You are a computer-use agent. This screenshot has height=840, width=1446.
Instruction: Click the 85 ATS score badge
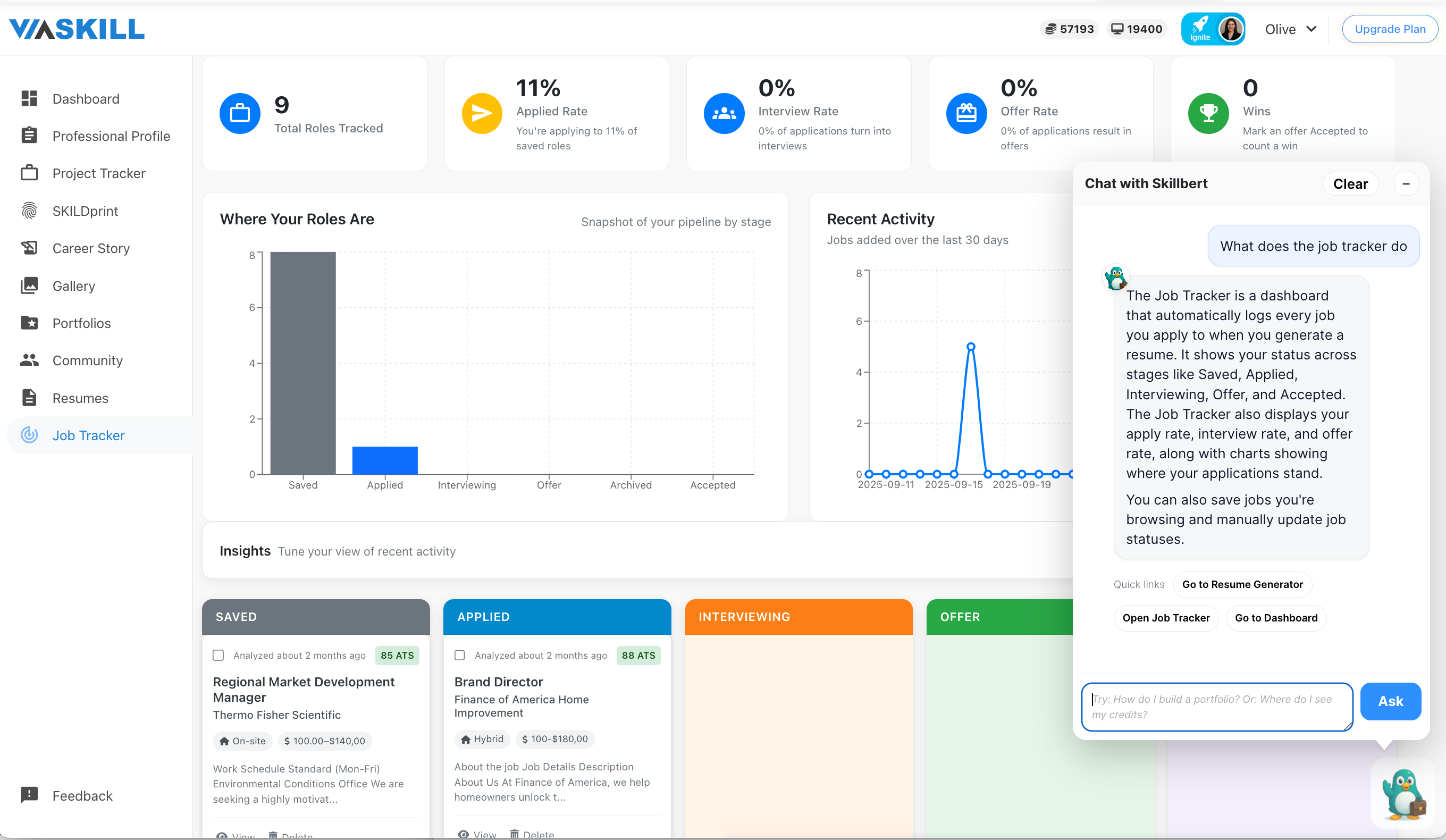(397, 654)
